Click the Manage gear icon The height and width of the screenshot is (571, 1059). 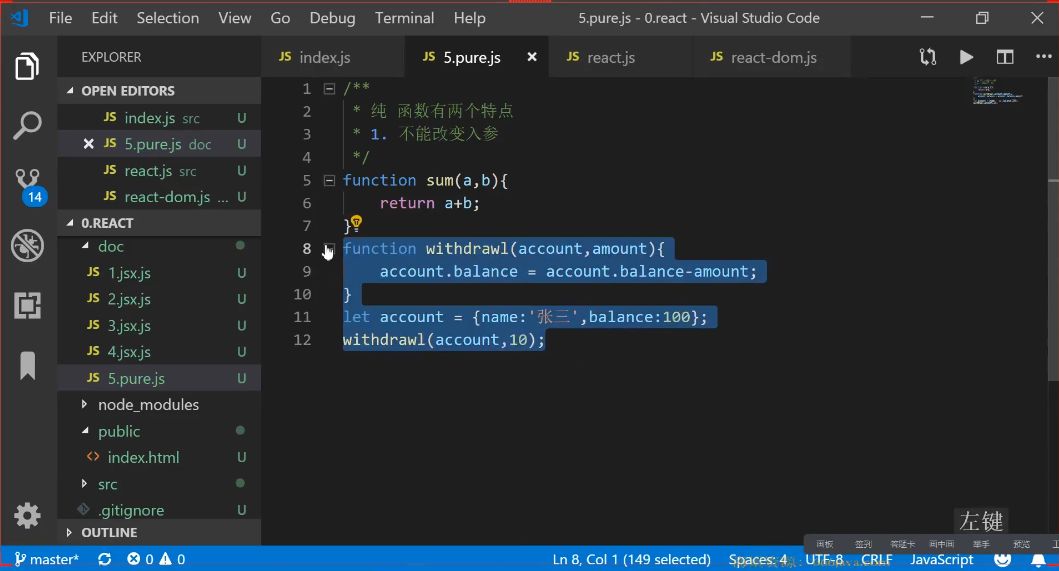27,516
